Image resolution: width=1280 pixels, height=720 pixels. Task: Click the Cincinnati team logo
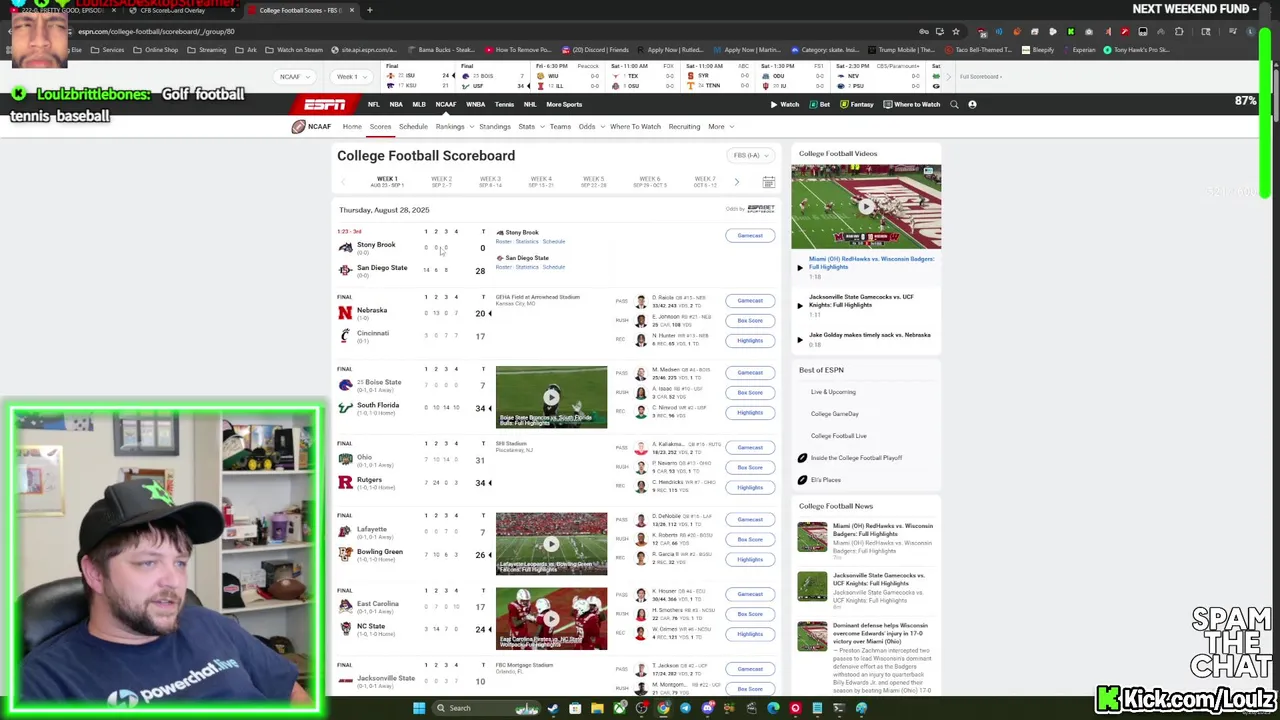tap(345, 335)
